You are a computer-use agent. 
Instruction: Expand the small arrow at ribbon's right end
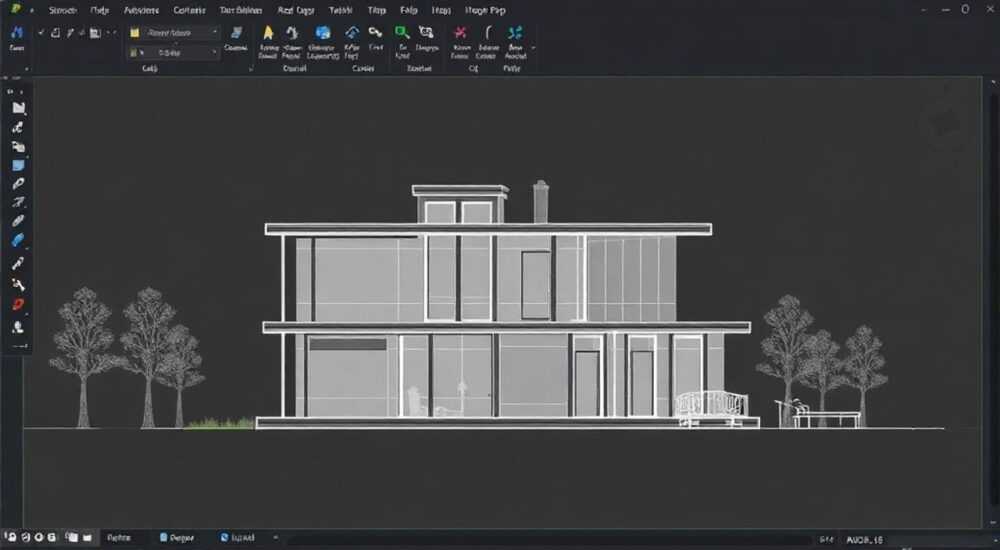(533, 48)
